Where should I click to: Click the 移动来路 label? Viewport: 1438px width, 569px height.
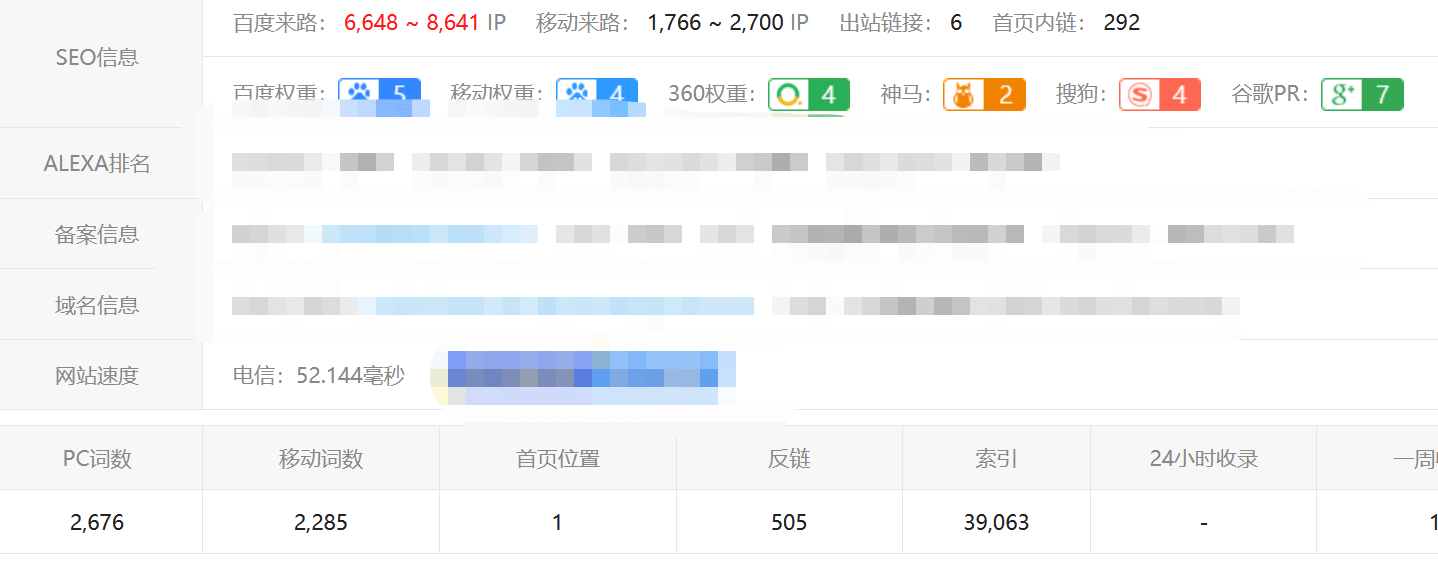584,22
